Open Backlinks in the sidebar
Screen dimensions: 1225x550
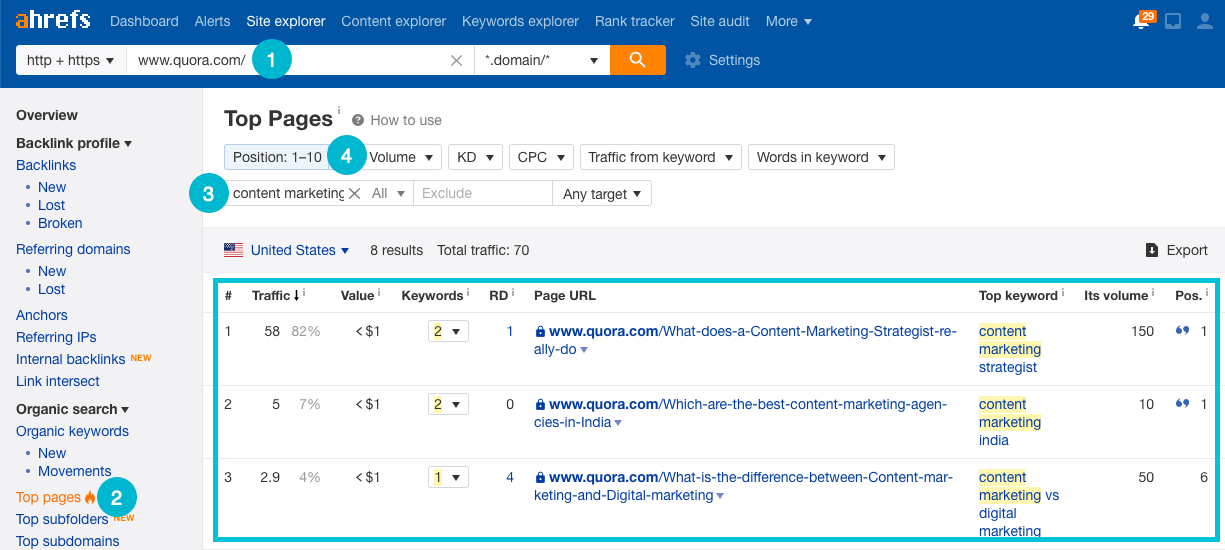46,165
